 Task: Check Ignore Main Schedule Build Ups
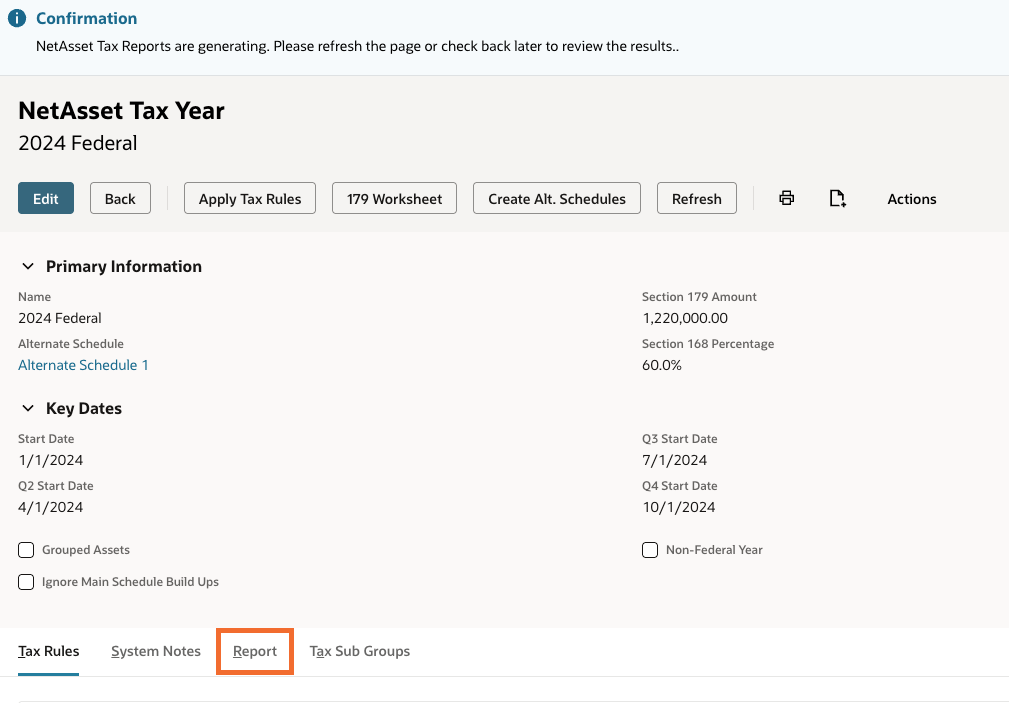click(x=27, y=582)
